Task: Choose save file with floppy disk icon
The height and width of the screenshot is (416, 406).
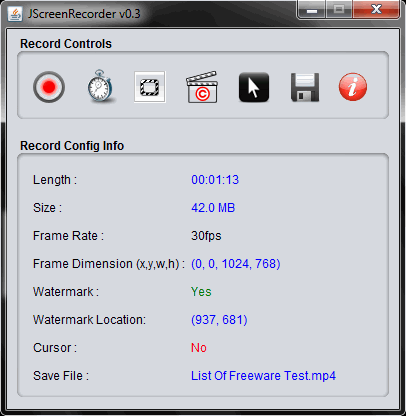Action: coord(305,87)
